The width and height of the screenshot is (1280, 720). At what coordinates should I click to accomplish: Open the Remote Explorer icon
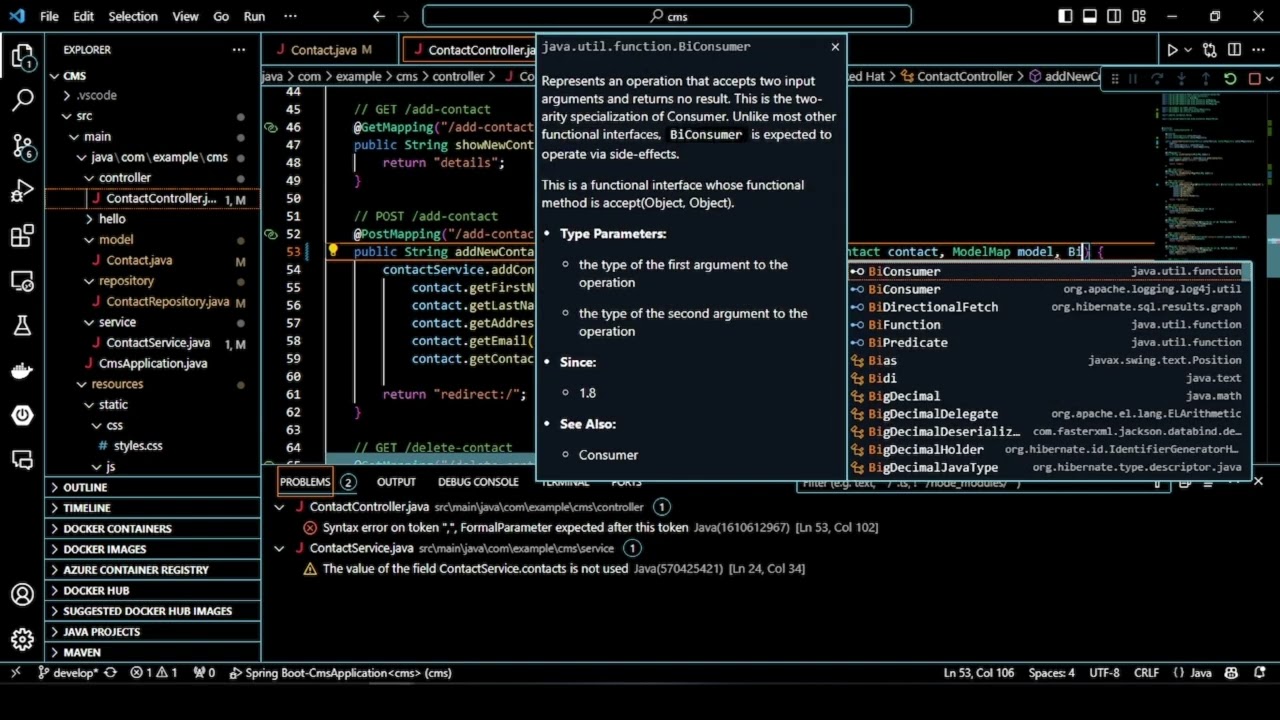tap(22, 281)
